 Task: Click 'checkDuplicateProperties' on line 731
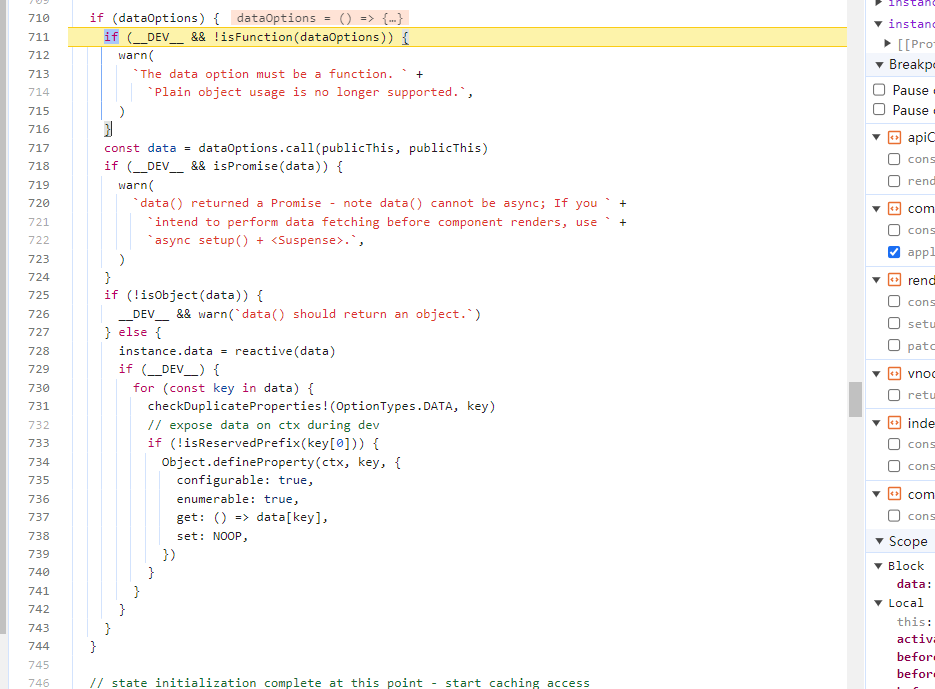[x=234, y=406]
